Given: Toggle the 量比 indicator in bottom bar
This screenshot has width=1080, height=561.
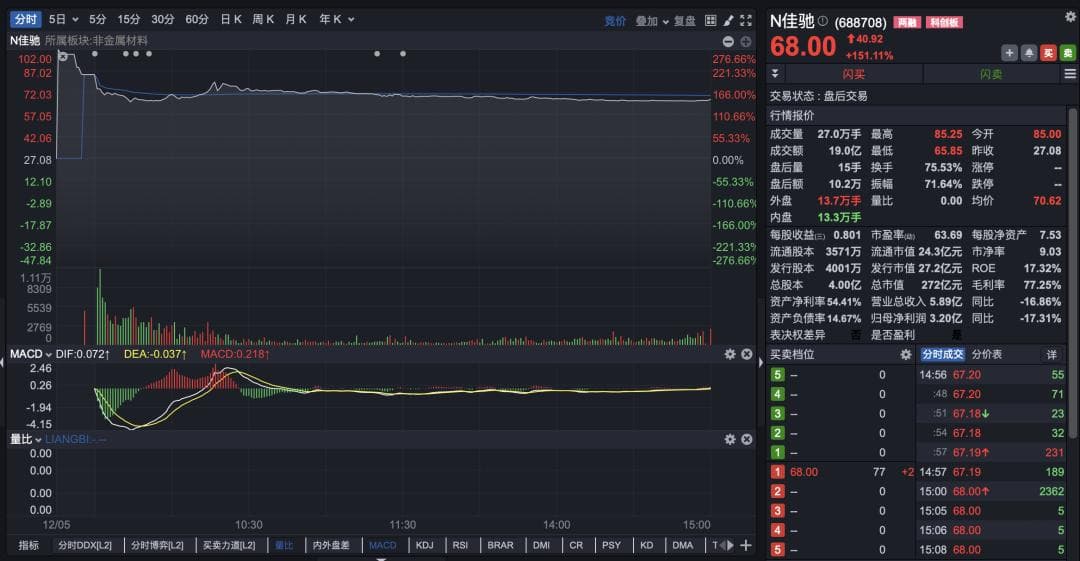Looking at the screenshot, I should [x=285, y=545].
